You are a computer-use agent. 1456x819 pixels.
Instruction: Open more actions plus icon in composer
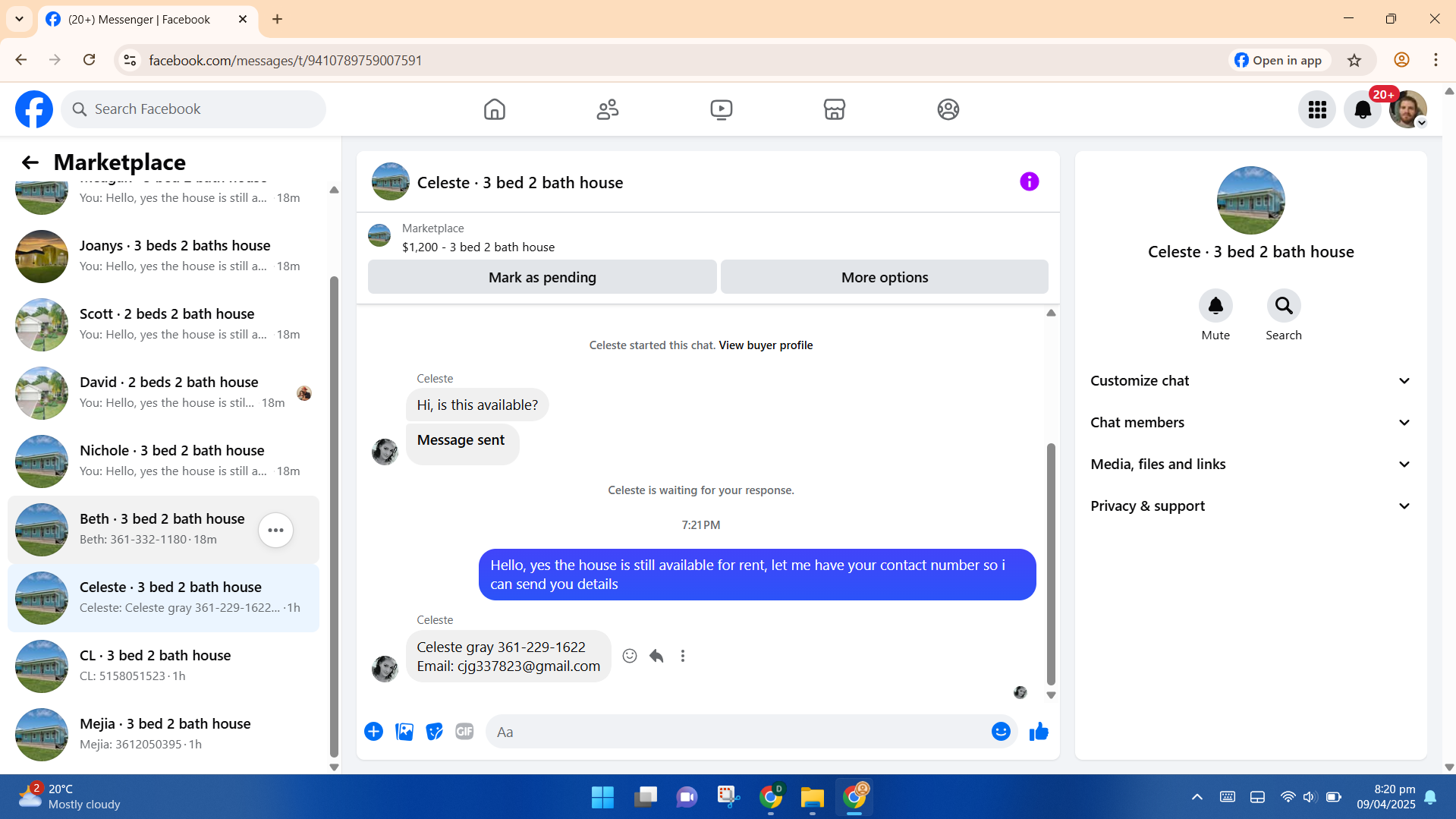tap(374, 732)
